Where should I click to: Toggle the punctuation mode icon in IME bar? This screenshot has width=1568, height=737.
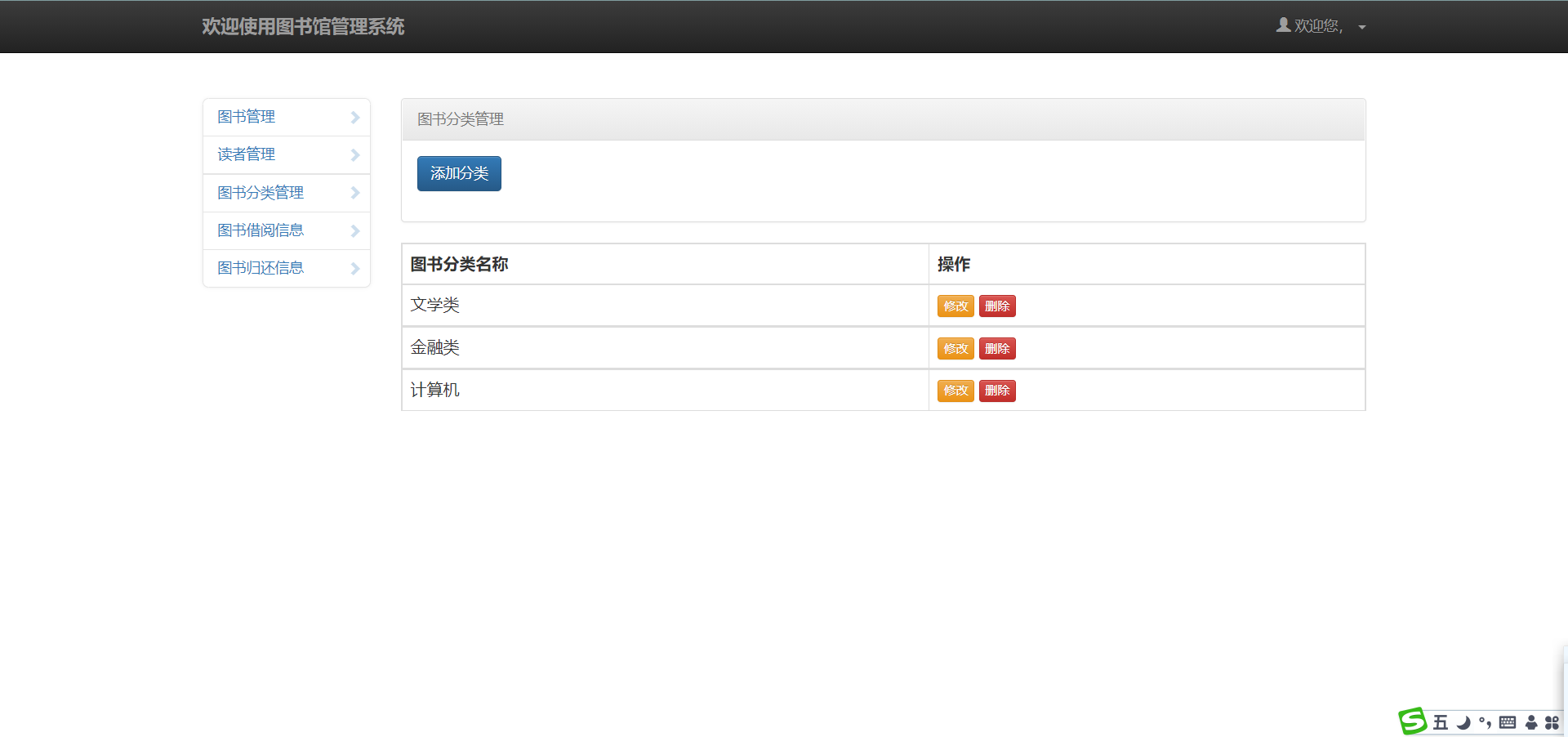[1485, 722]
